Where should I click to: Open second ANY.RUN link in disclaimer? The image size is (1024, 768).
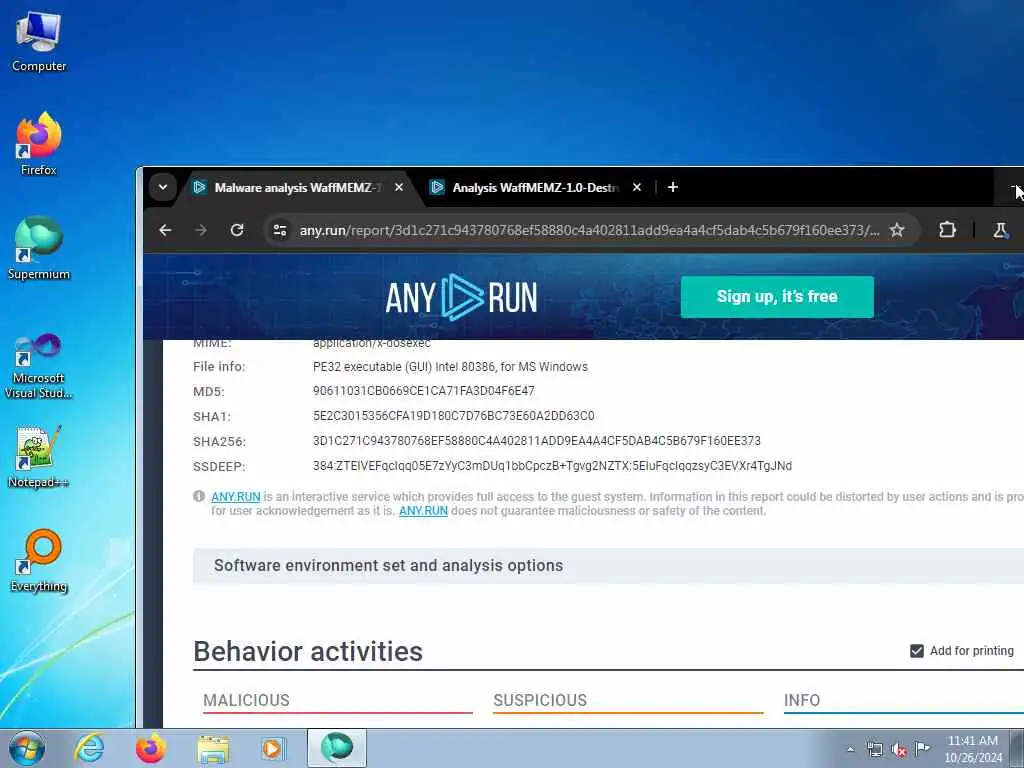click(423, 511)
